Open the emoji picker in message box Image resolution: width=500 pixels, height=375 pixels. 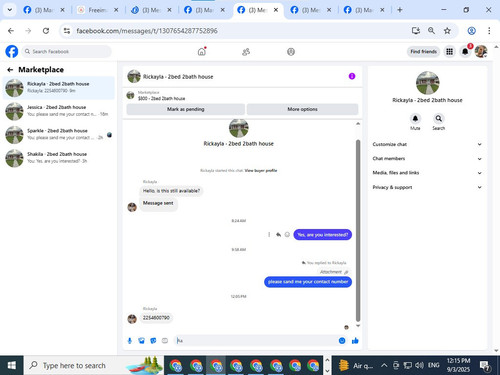tap(342, 341)
